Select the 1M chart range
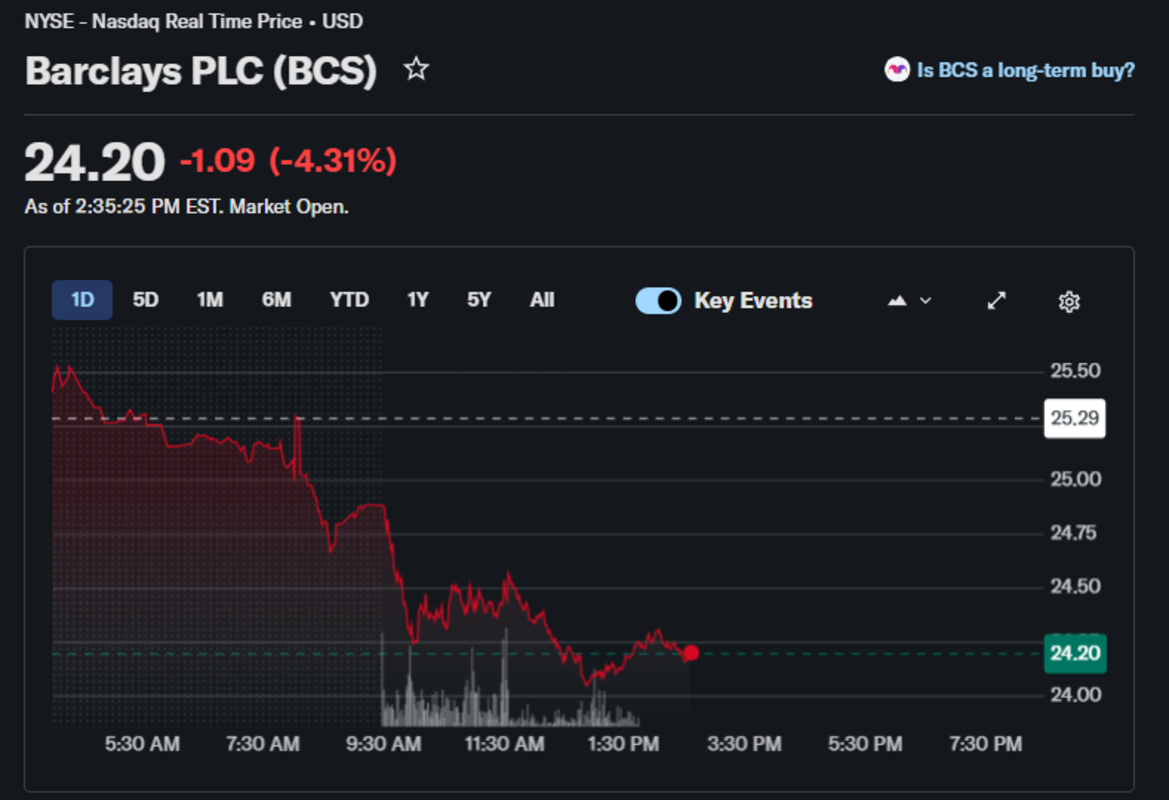 [x=210, y=300]
